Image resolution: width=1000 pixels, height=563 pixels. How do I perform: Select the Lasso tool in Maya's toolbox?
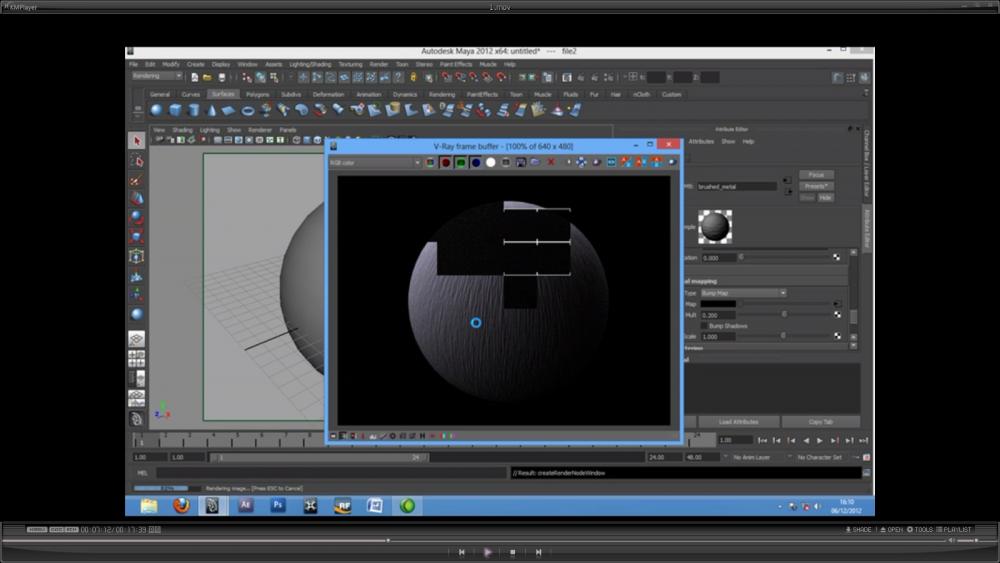point(136,160)
